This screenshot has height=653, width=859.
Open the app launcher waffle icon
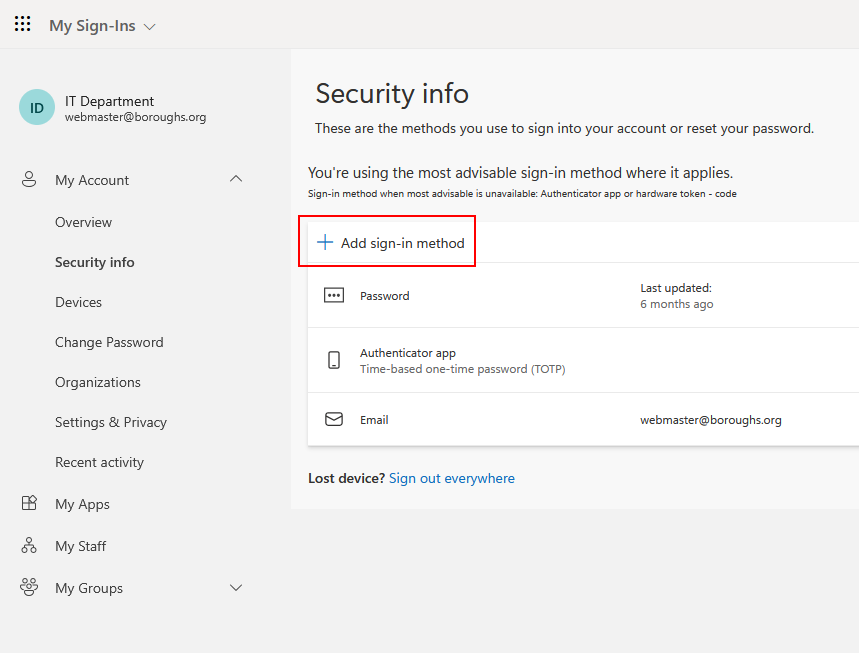(x=22, y=24)
